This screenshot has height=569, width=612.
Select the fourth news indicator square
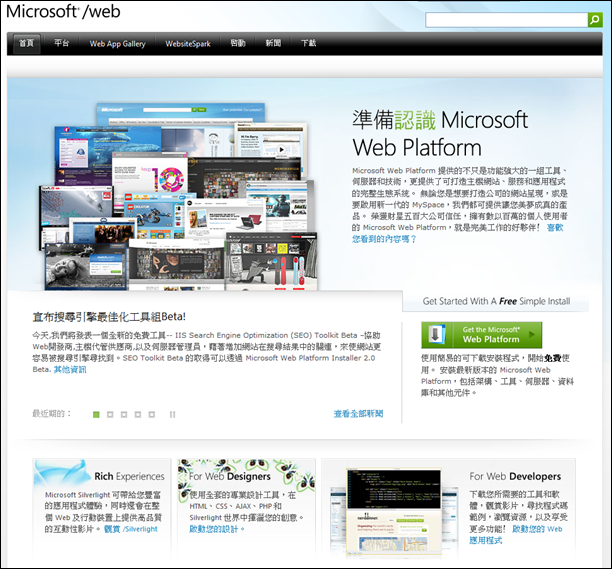138,414
